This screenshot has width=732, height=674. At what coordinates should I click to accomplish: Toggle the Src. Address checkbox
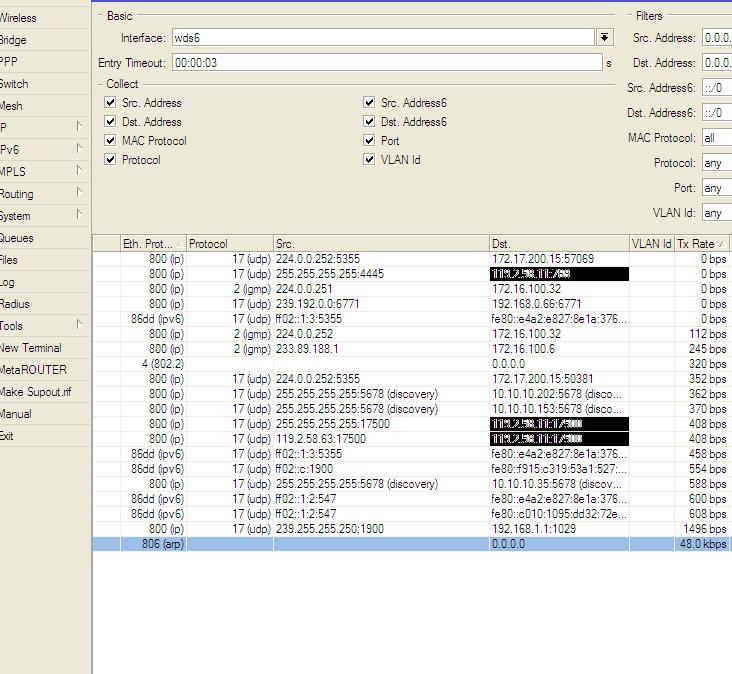(x=110, y=102)
